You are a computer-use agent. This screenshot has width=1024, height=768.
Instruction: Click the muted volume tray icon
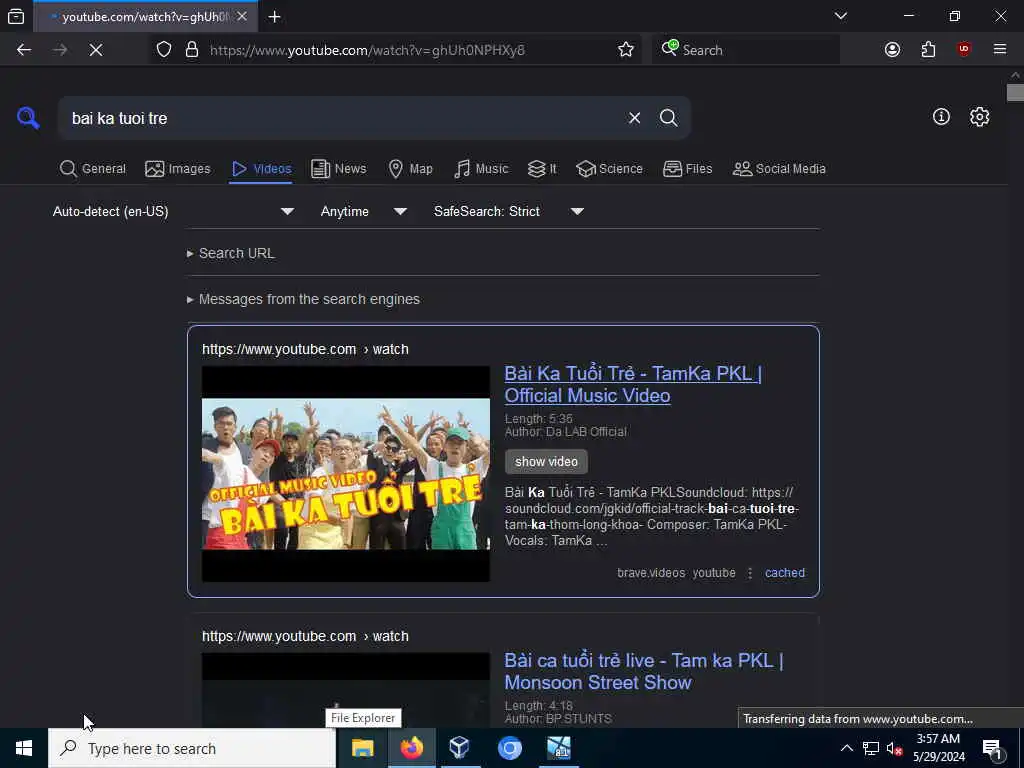(x=894, y=748)
